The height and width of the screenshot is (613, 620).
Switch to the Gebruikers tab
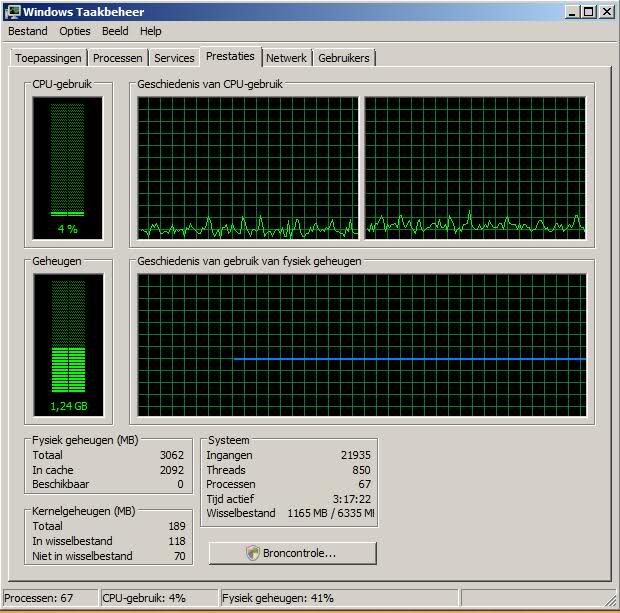(344, 58)
